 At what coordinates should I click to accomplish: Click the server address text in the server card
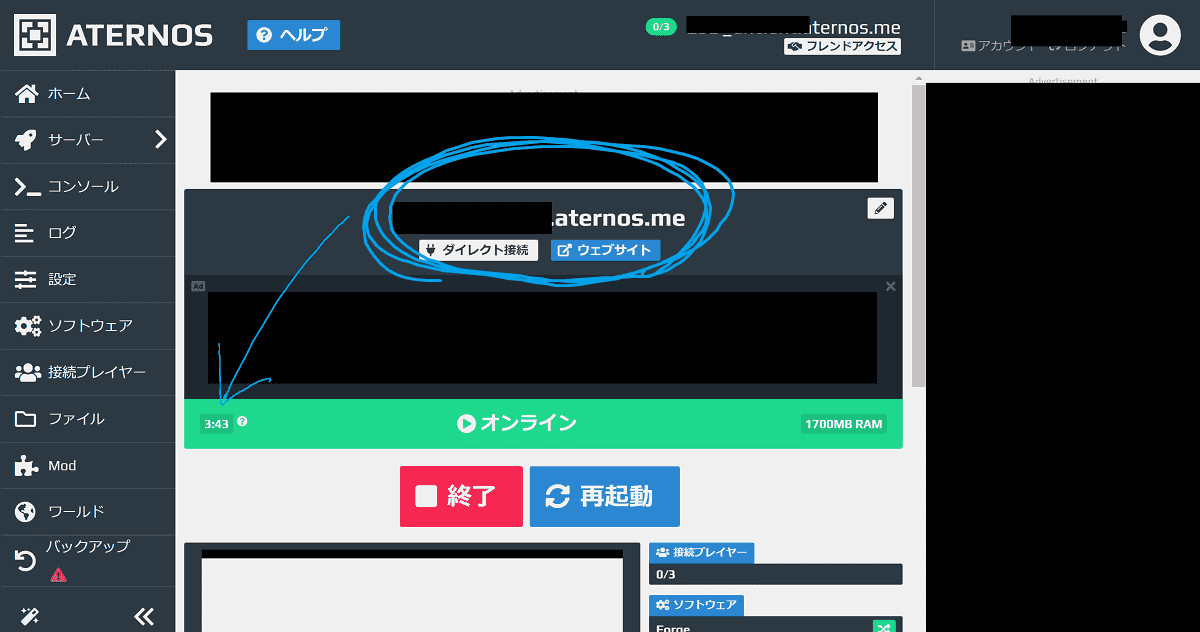coord(538,218)
